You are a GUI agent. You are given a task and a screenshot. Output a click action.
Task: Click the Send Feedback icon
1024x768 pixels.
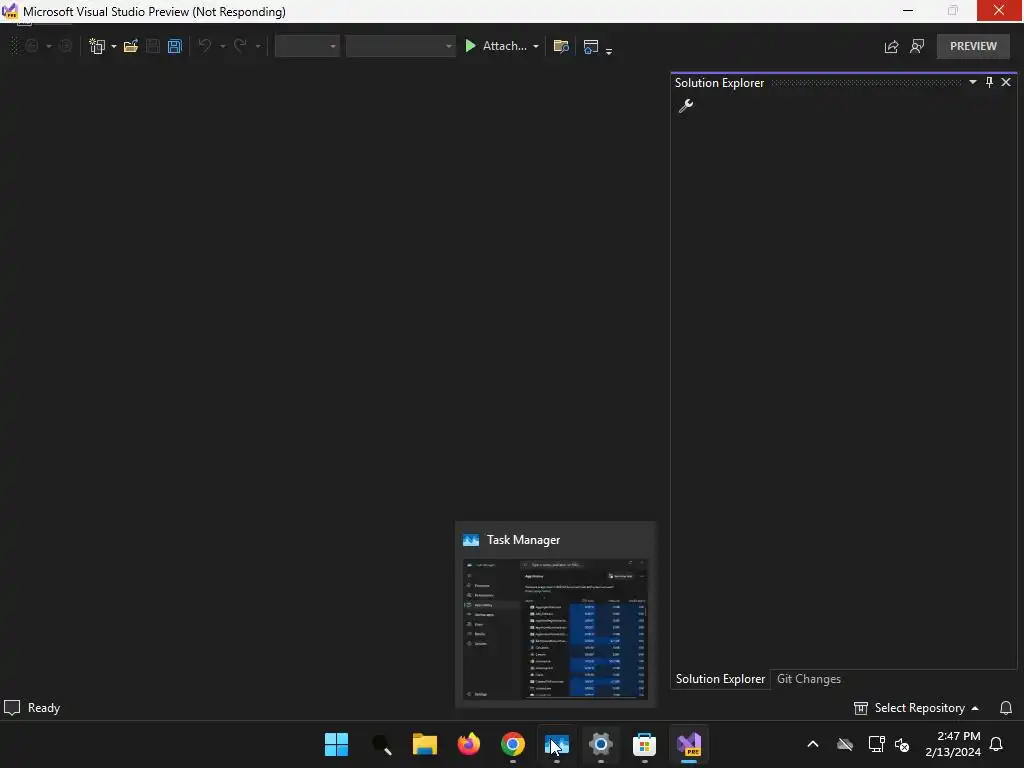coord(917,46)
